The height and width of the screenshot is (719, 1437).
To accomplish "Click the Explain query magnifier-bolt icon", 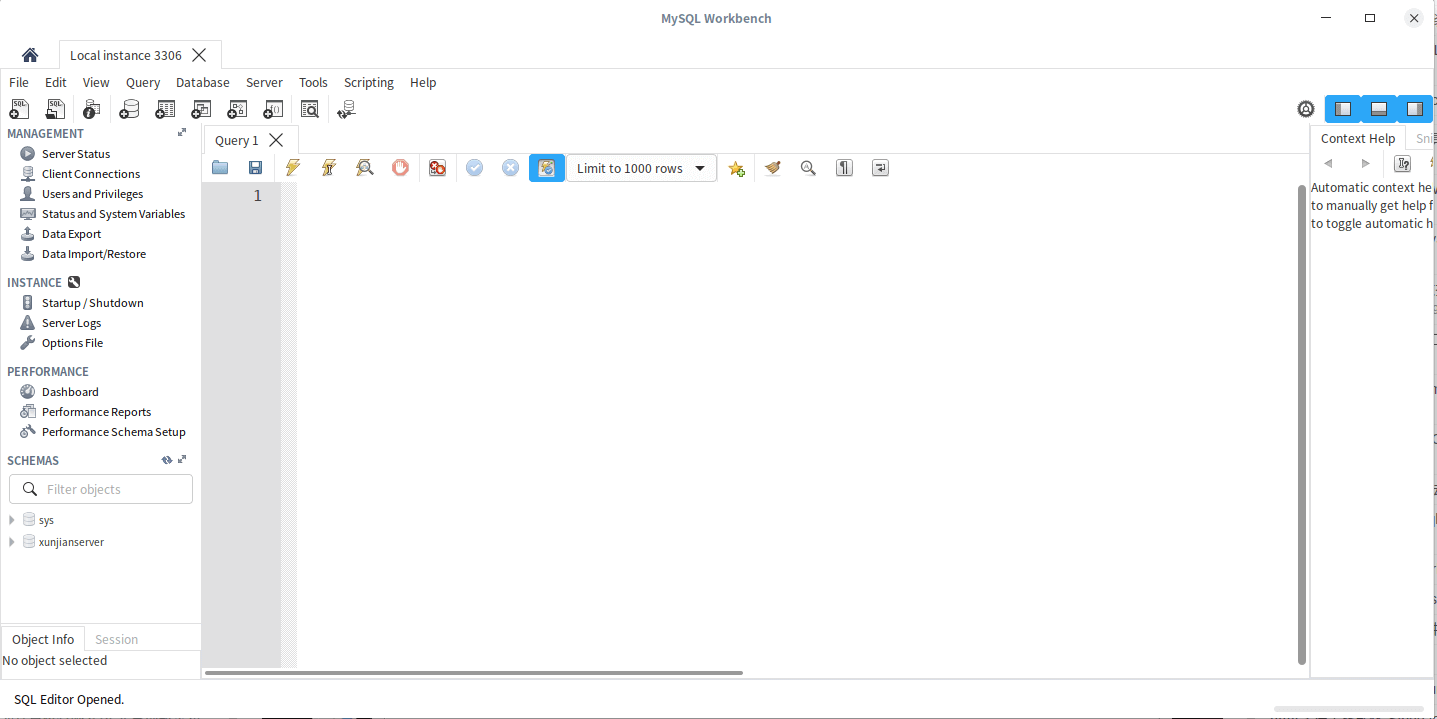I will pyautogui.click(x=364, y=168).
